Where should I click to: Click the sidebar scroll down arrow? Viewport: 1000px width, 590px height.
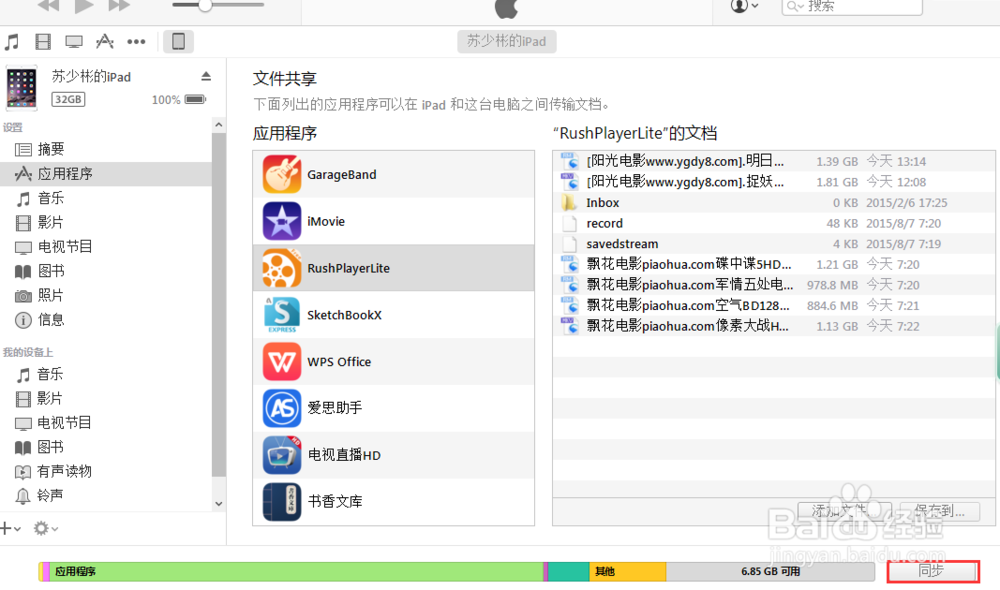(x=219, y=503)
